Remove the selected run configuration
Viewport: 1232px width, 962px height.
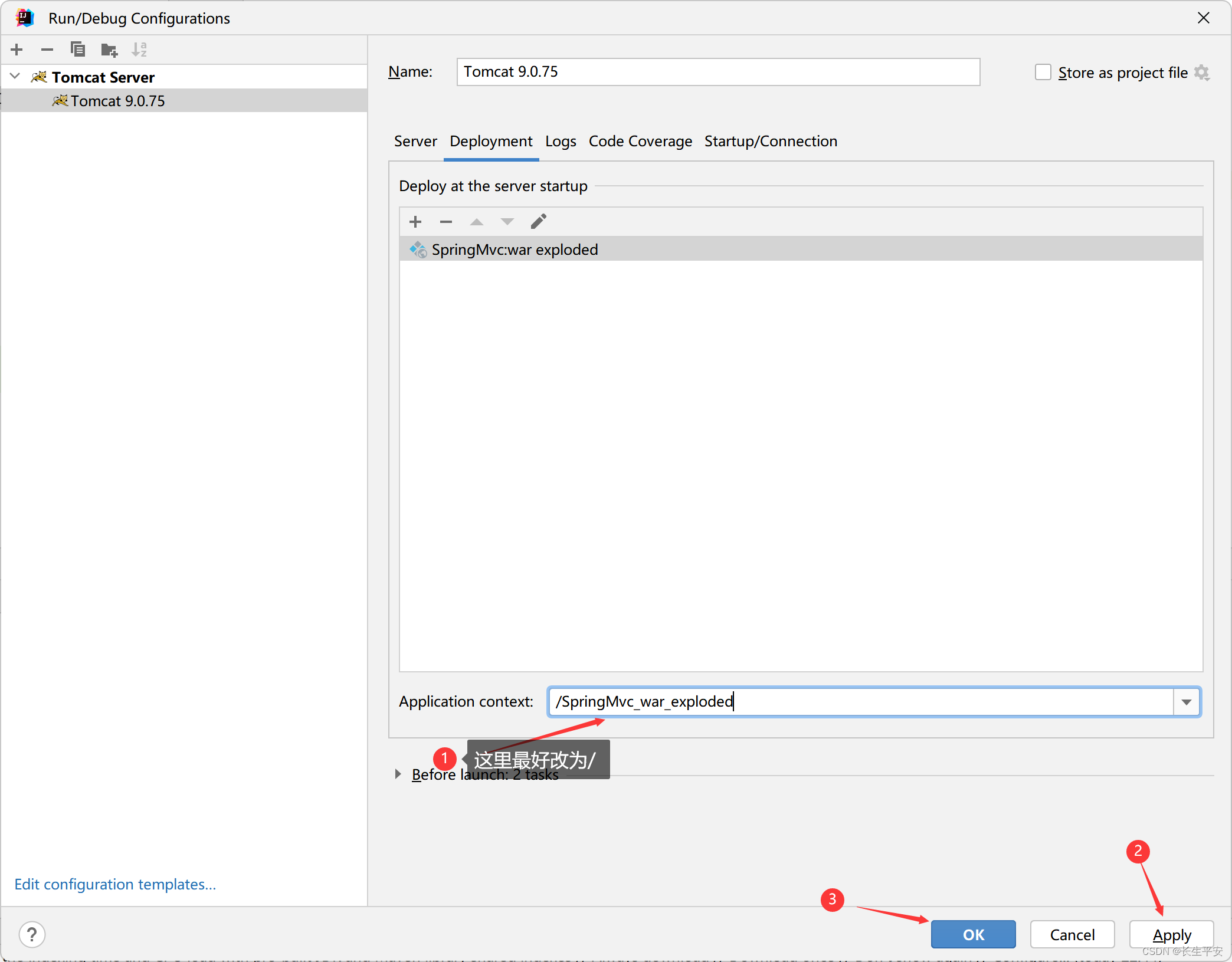coord(47,50)
